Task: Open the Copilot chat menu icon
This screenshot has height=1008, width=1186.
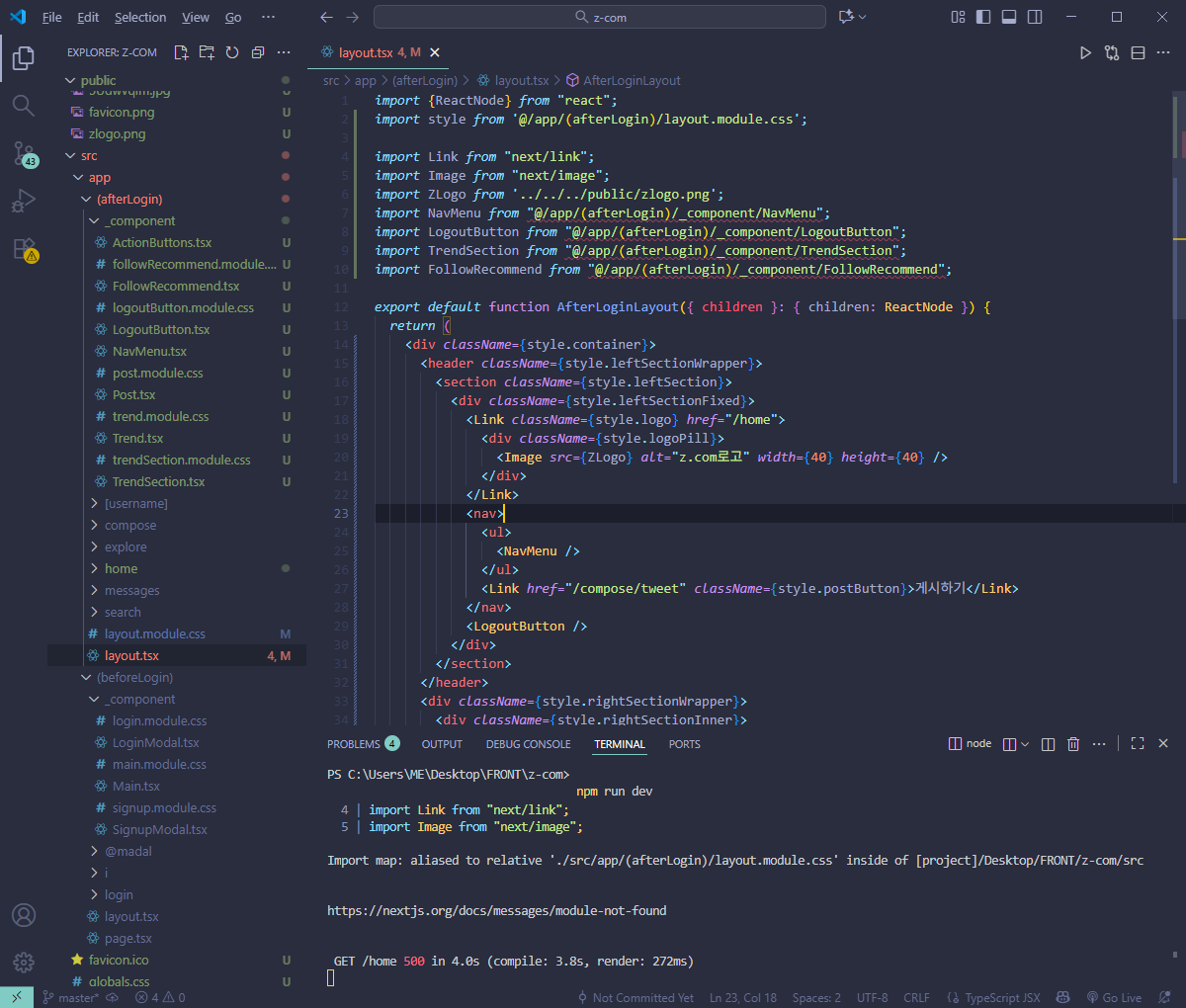Action: [852, 17]
